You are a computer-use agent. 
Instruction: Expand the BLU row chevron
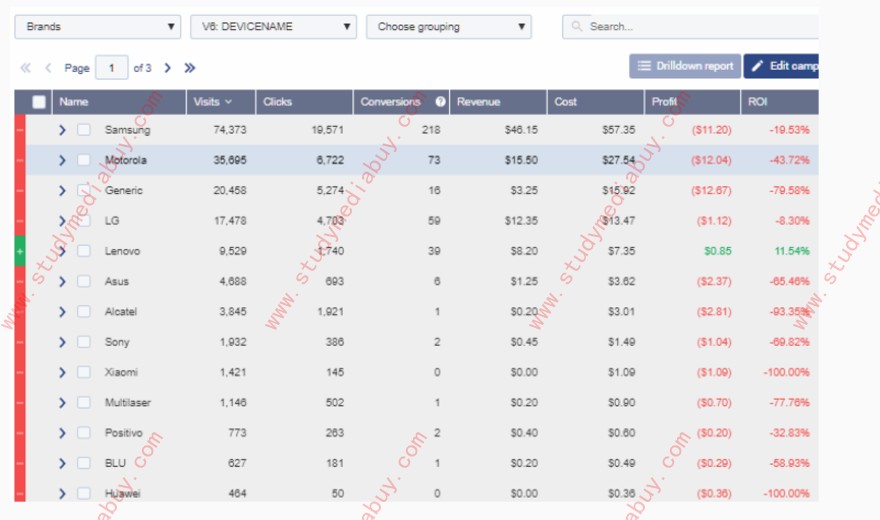click(62, 463)
